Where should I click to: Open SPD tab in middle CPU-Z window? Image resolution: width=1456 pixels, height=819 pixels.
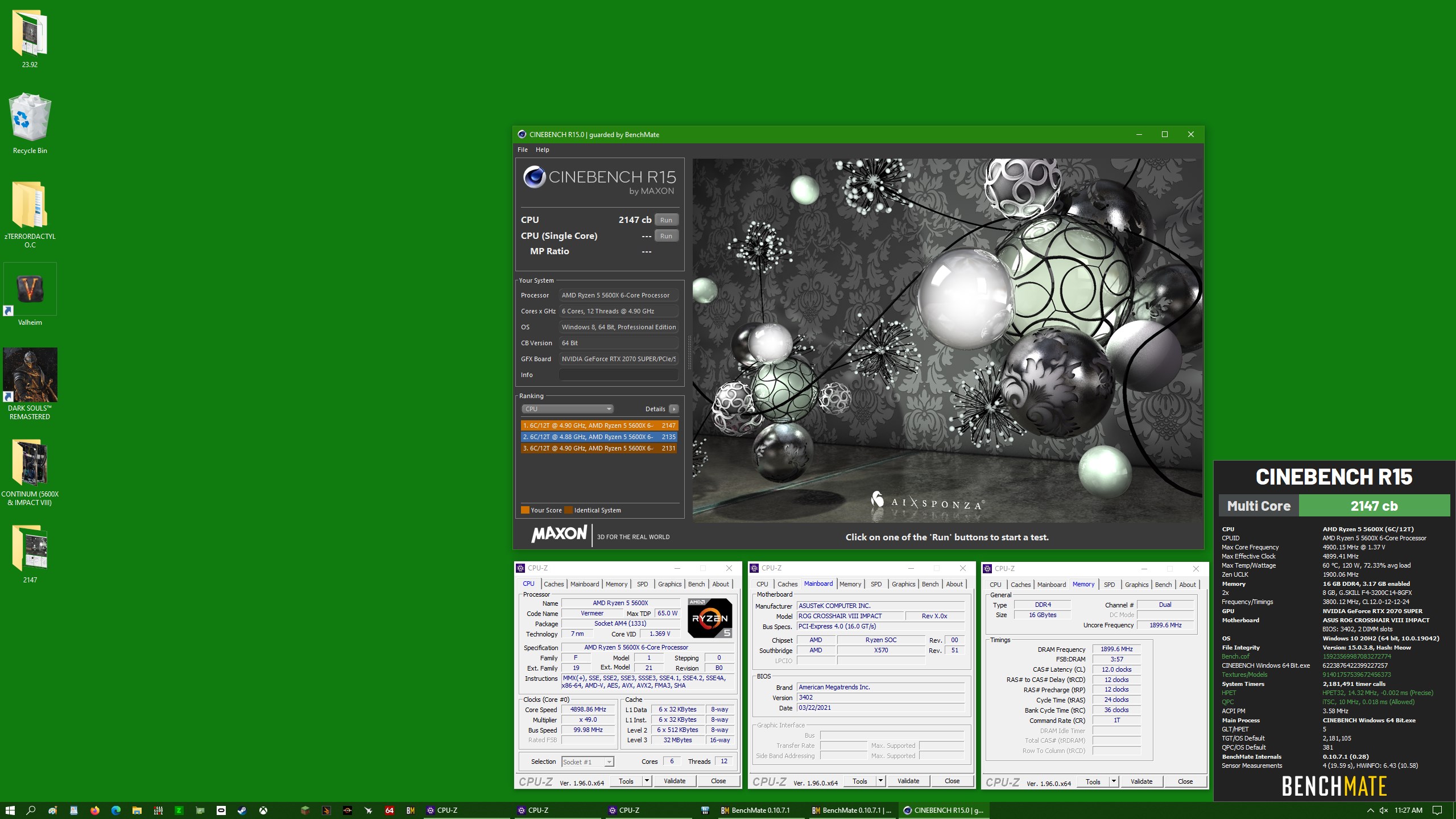tap(876, 584)
